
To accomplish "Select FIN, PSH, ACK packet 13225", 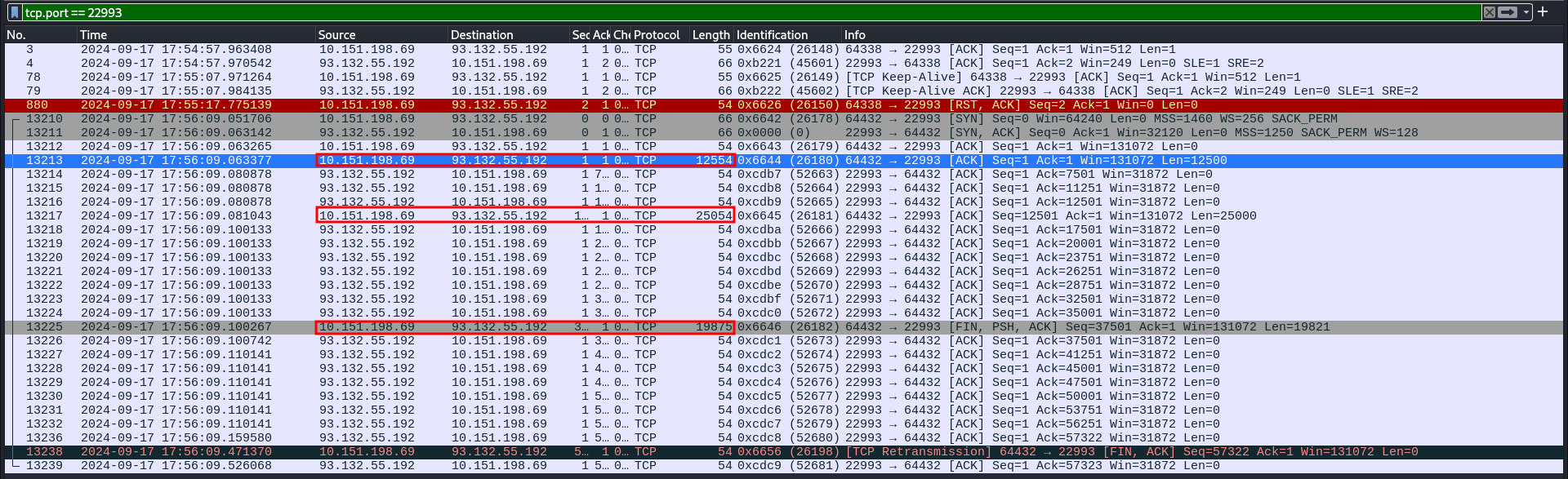I will click(980, 327).
